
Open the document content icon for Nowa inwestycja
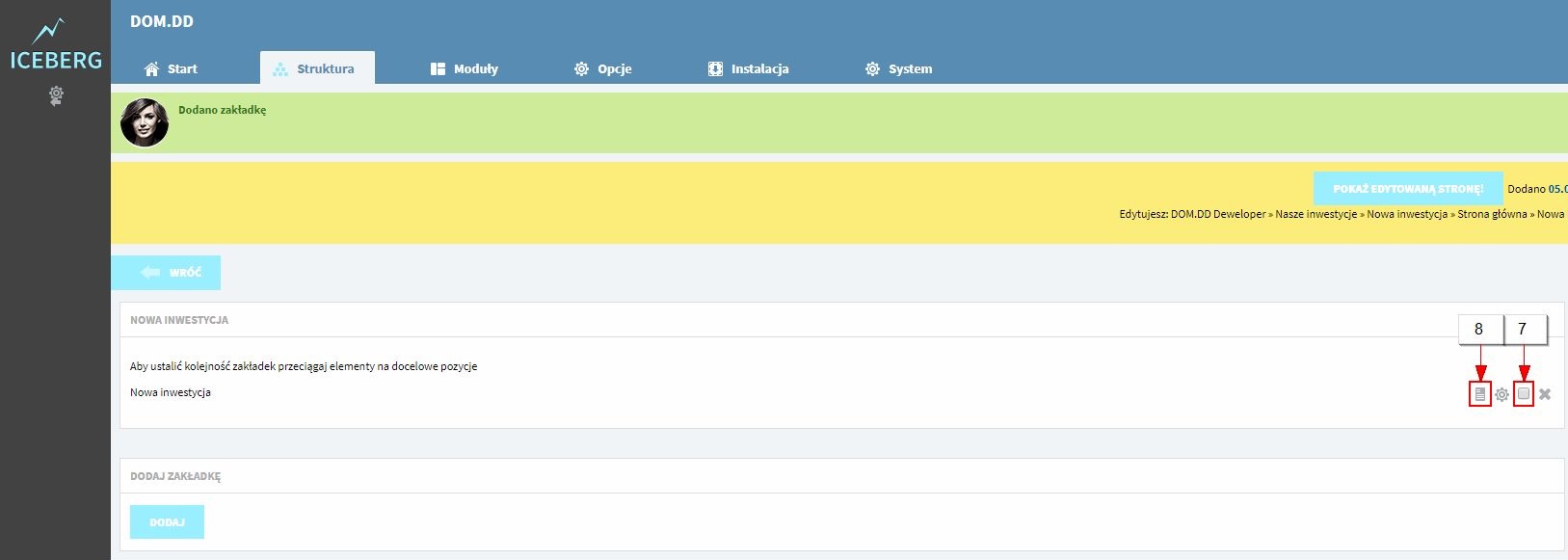1479,394
